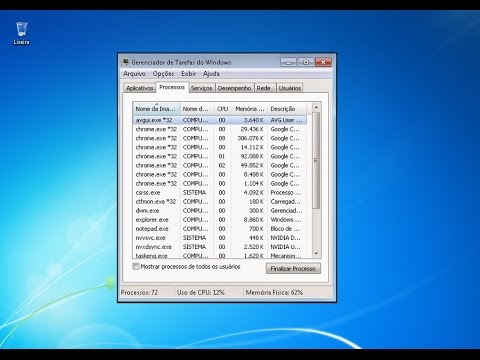Open the Usuários tab
This screenshot has height=360, width=480.
click(290, 88)
